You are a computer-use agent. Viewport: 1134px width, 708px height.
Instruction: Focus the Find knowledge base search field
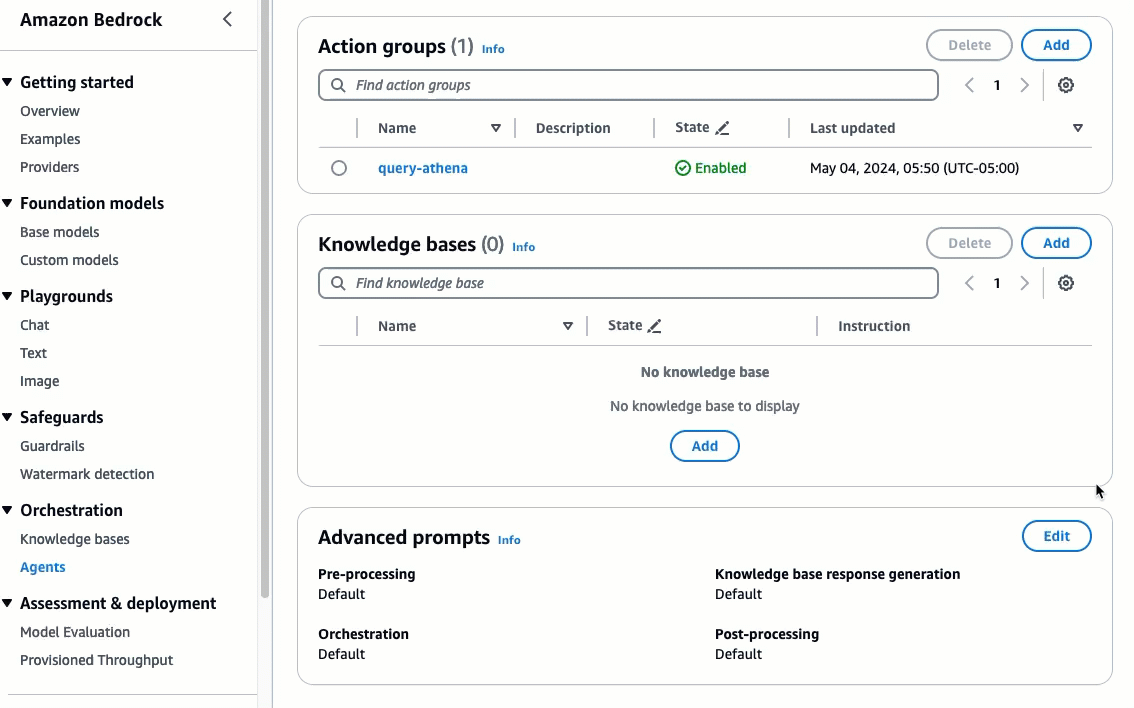pos(628,283)
